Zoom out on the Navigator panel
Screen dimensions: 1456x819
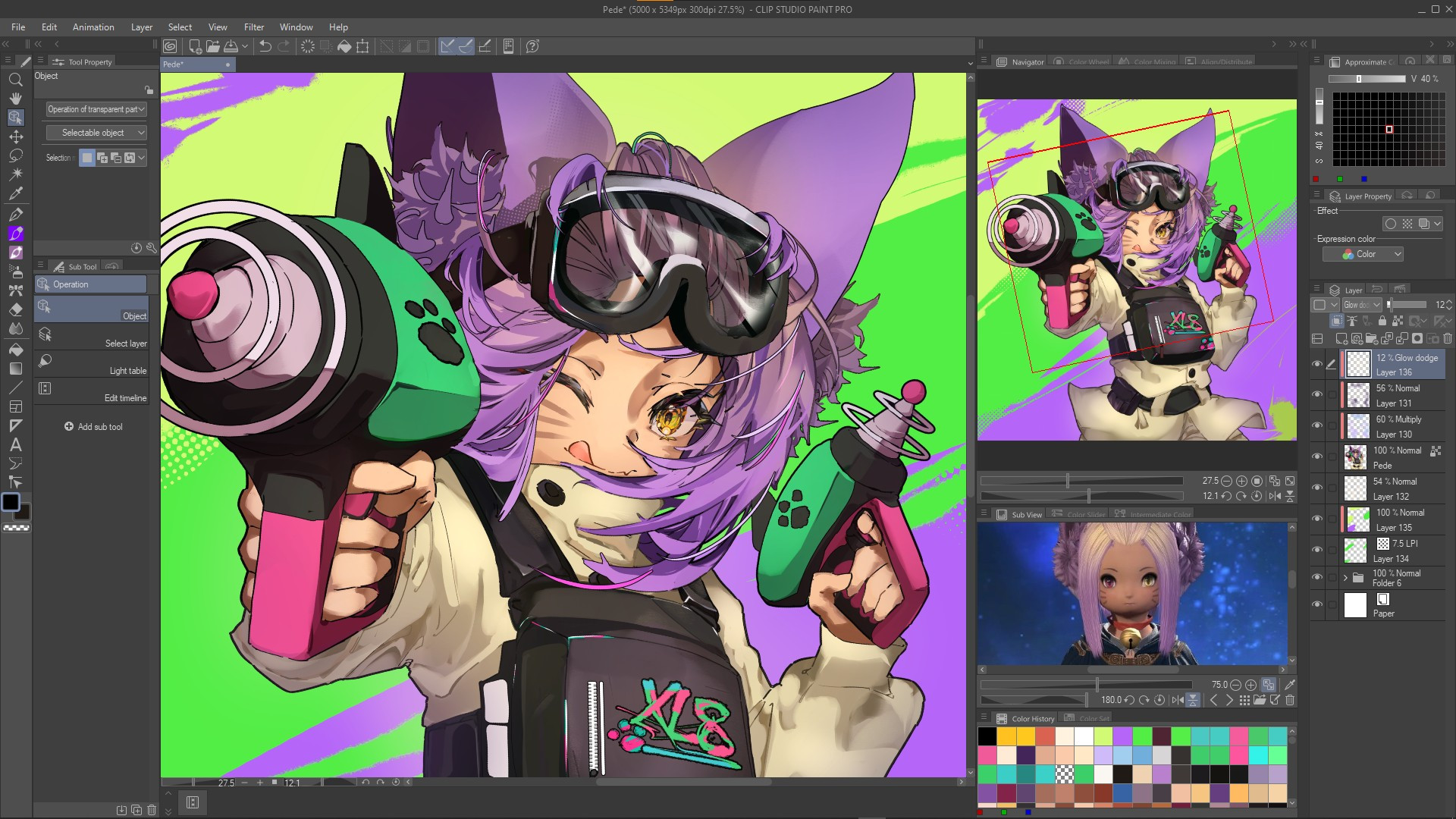tap(1226, 481)
